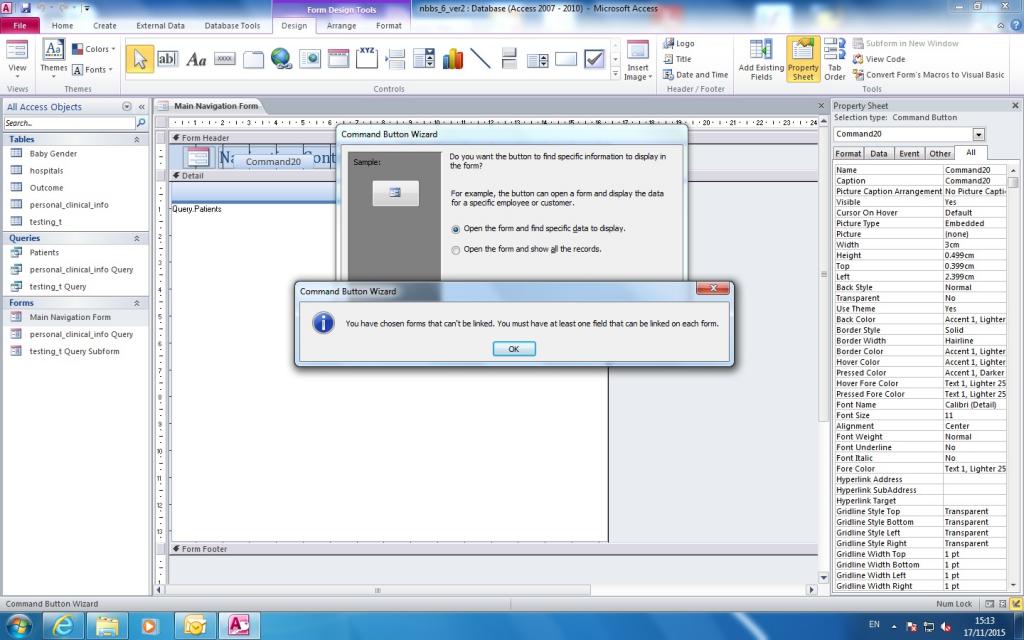
Task: Collapse the Queries group in navigation pane
Action: [x=136, y=239]
